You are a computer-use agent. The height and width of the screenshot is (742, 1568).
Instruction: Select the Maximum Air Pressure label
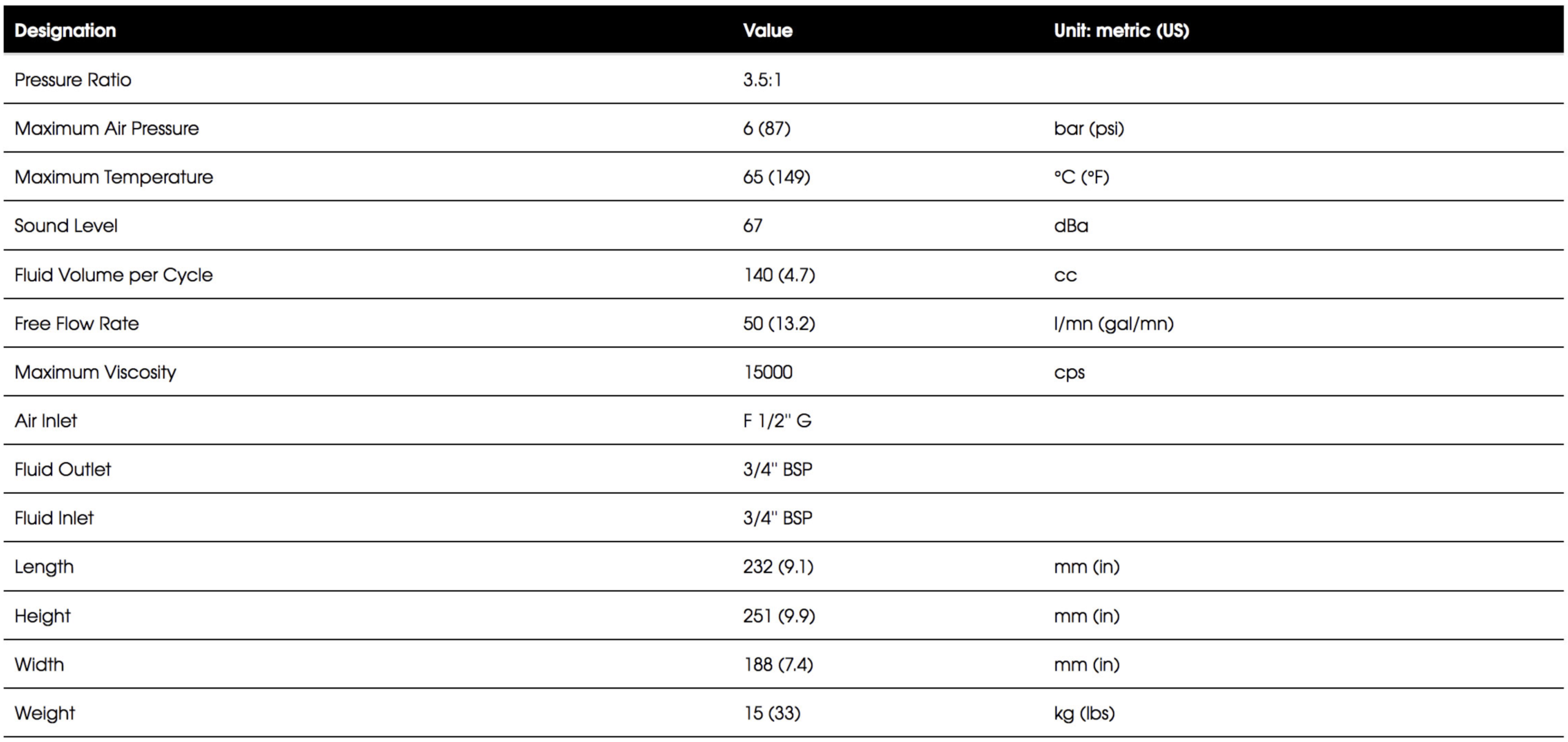coord(107,128)
